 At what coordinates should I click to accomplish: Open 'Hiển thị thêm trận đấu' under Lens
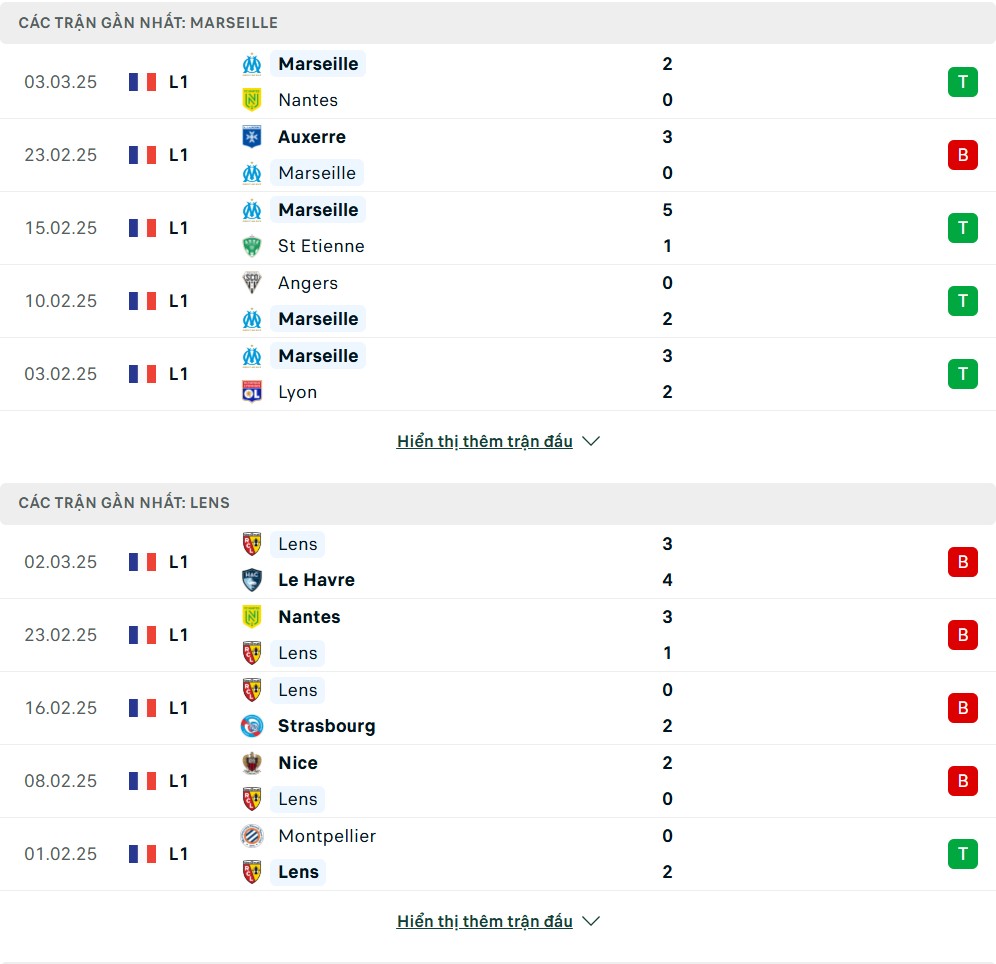(x=485, y=921)
